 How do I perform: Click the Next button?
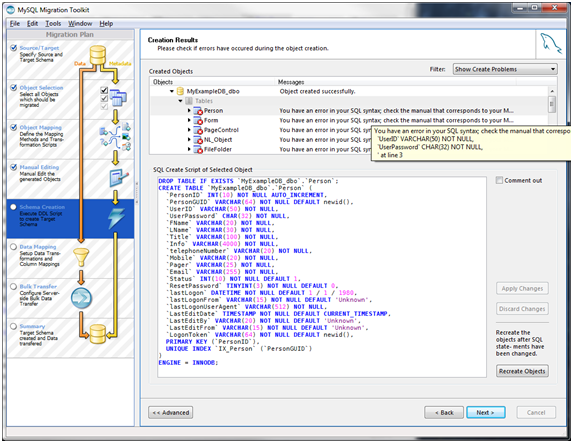(x=486, y=412)
